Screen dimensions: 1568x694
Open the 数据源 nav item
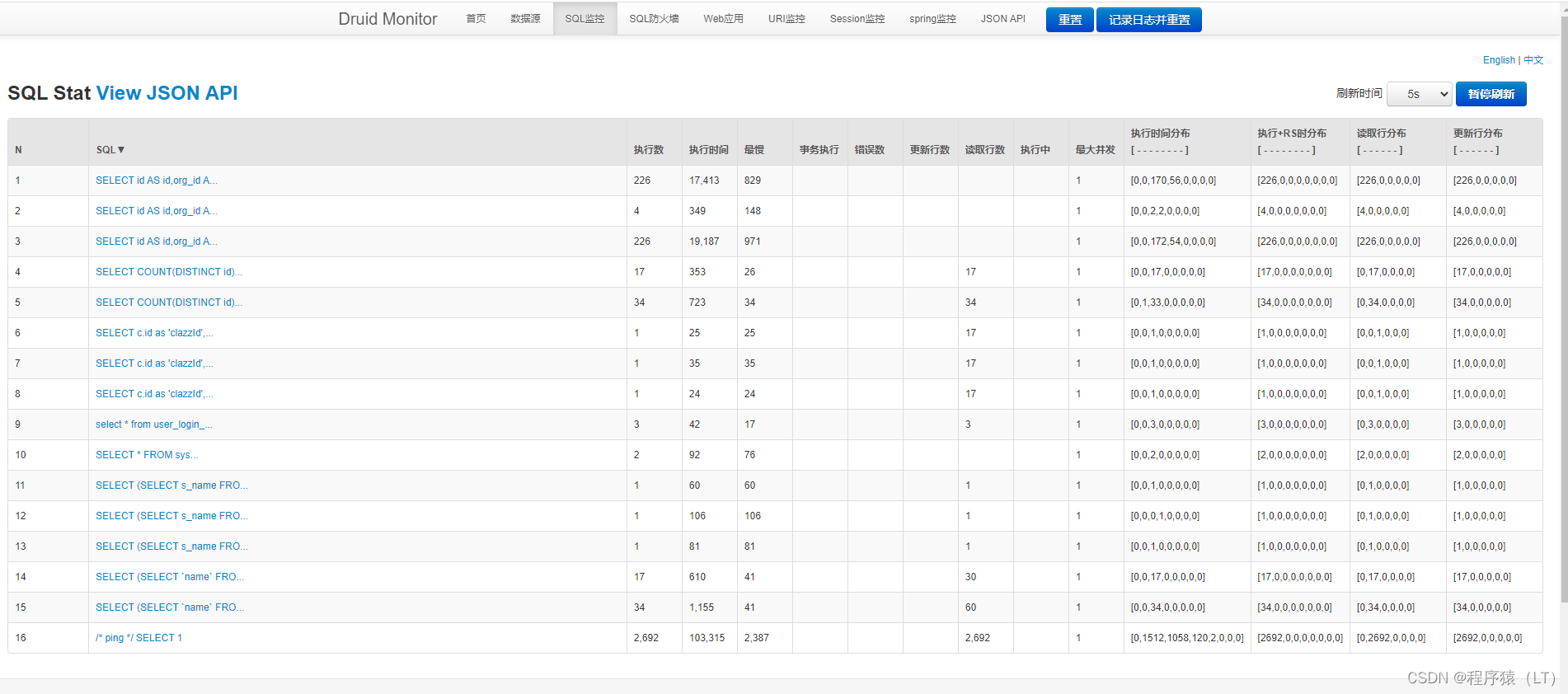pos(525,19)
